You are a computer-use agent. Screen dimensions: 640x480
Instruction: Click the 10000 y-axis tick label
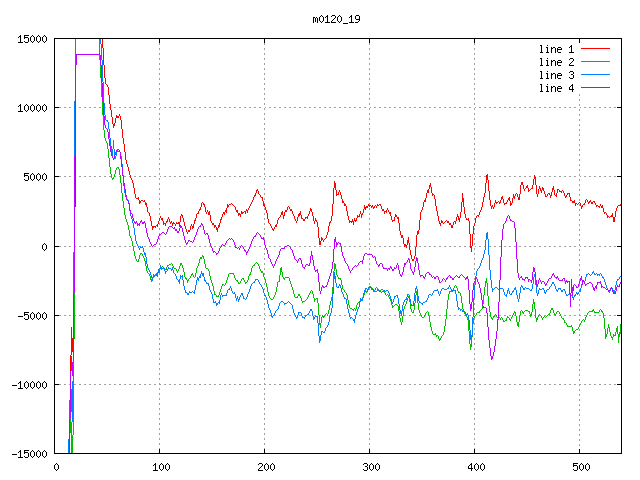click(x=29, y=108)
